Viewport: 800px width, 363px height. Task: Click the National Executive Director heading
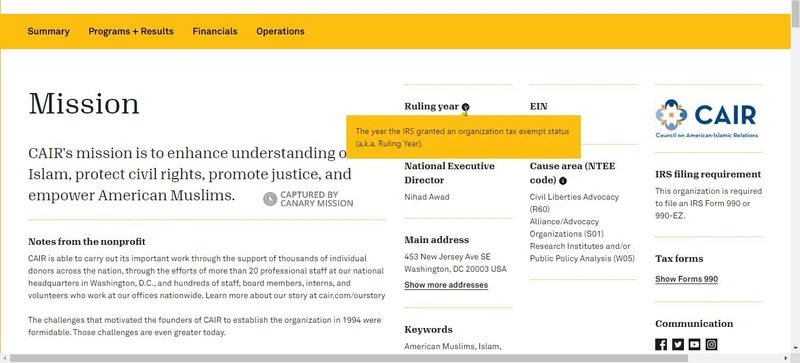click(x=449, y=173)
